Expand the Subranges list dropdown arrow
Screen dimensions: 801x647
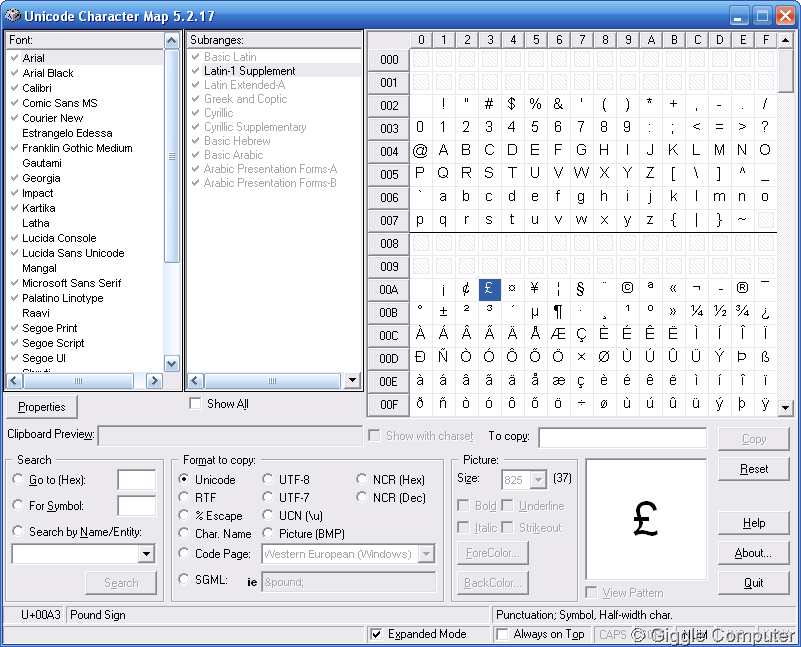point(352,380)
